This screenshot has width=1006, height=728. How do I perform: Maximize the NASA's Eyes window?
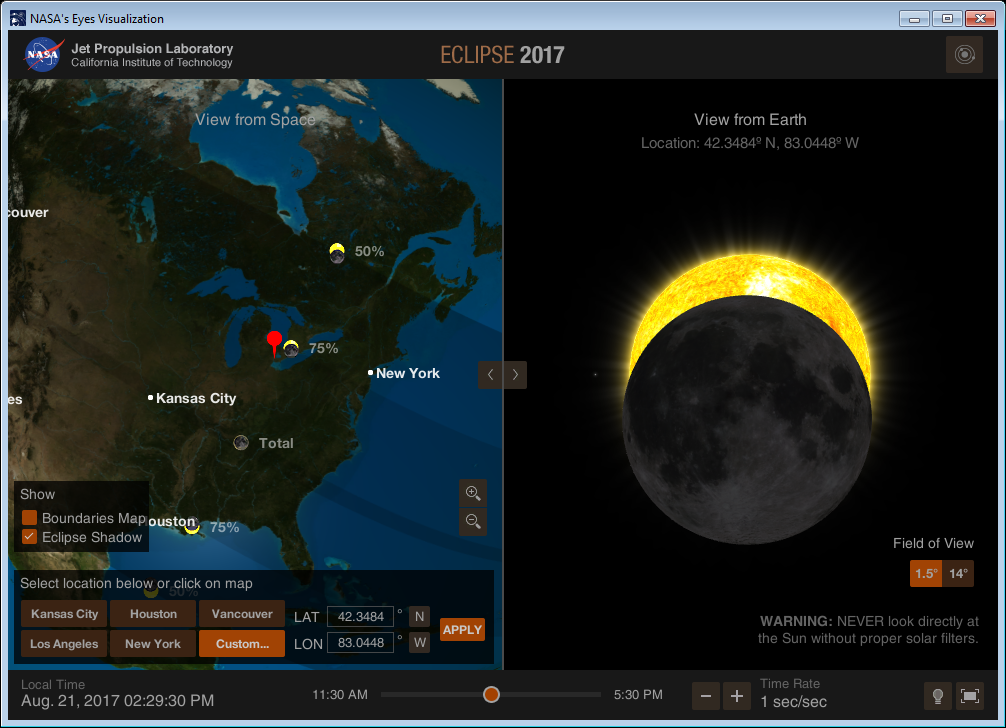[x=947, y=19]
